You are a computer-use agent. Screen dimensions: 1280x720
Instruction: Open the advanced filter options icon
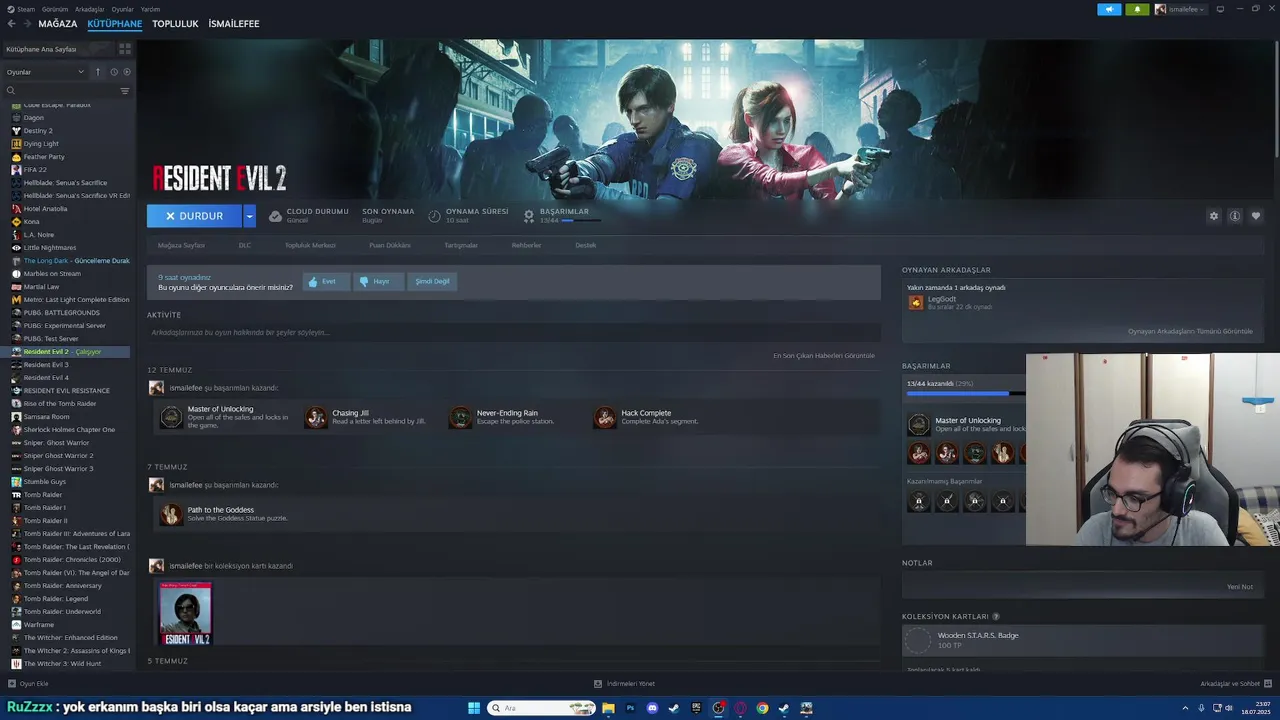125,91
